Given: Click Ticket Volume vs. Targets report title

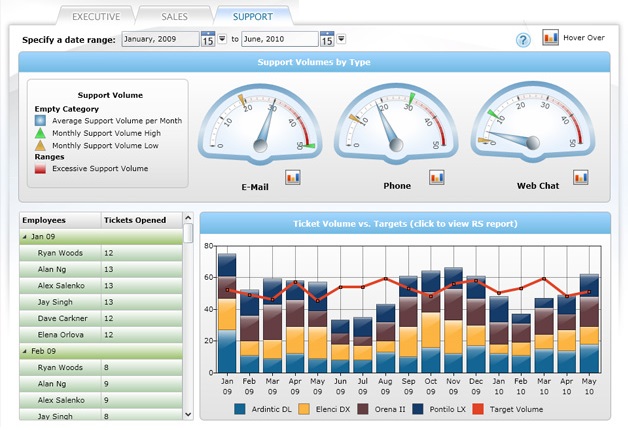Looking at the screenshot, I should 404,223.
